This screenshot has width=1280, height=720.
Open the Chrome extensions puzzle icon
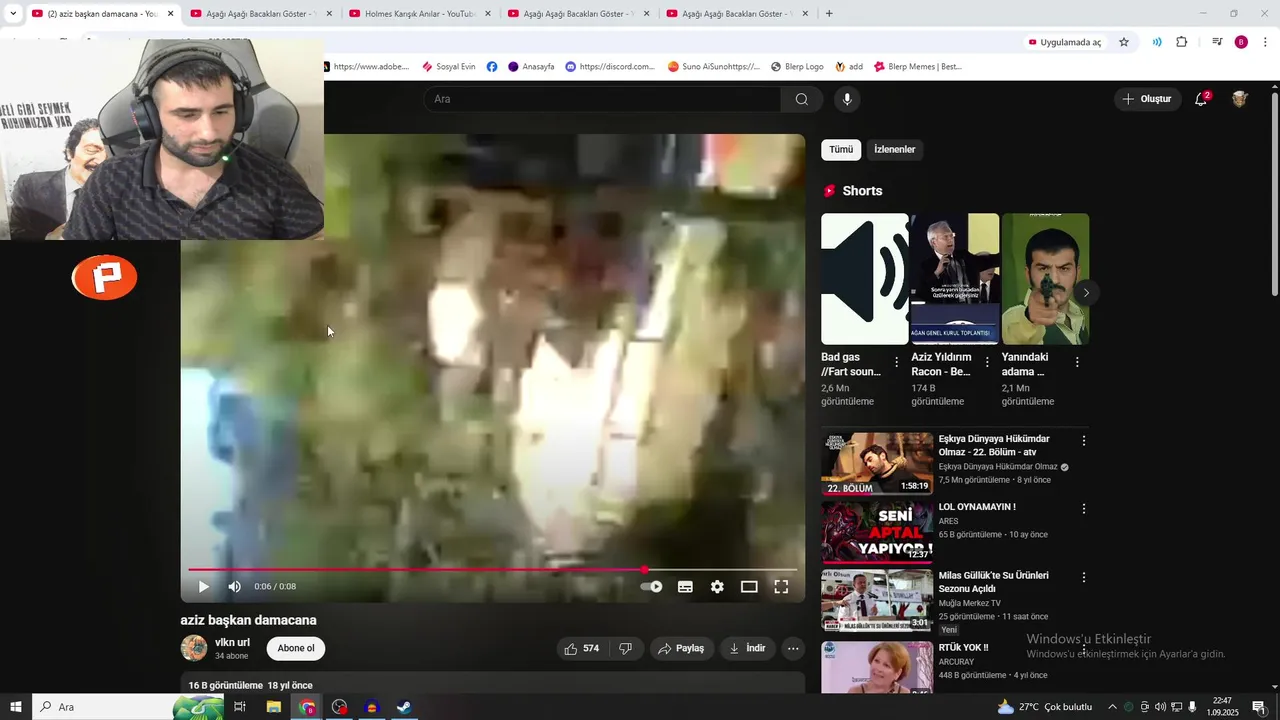[1182, 42]
